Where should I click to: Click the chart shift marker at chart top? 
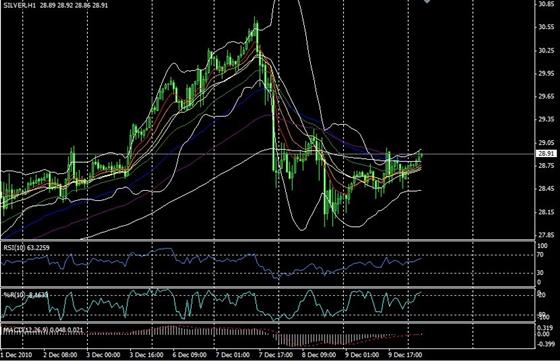pos(426,1)
